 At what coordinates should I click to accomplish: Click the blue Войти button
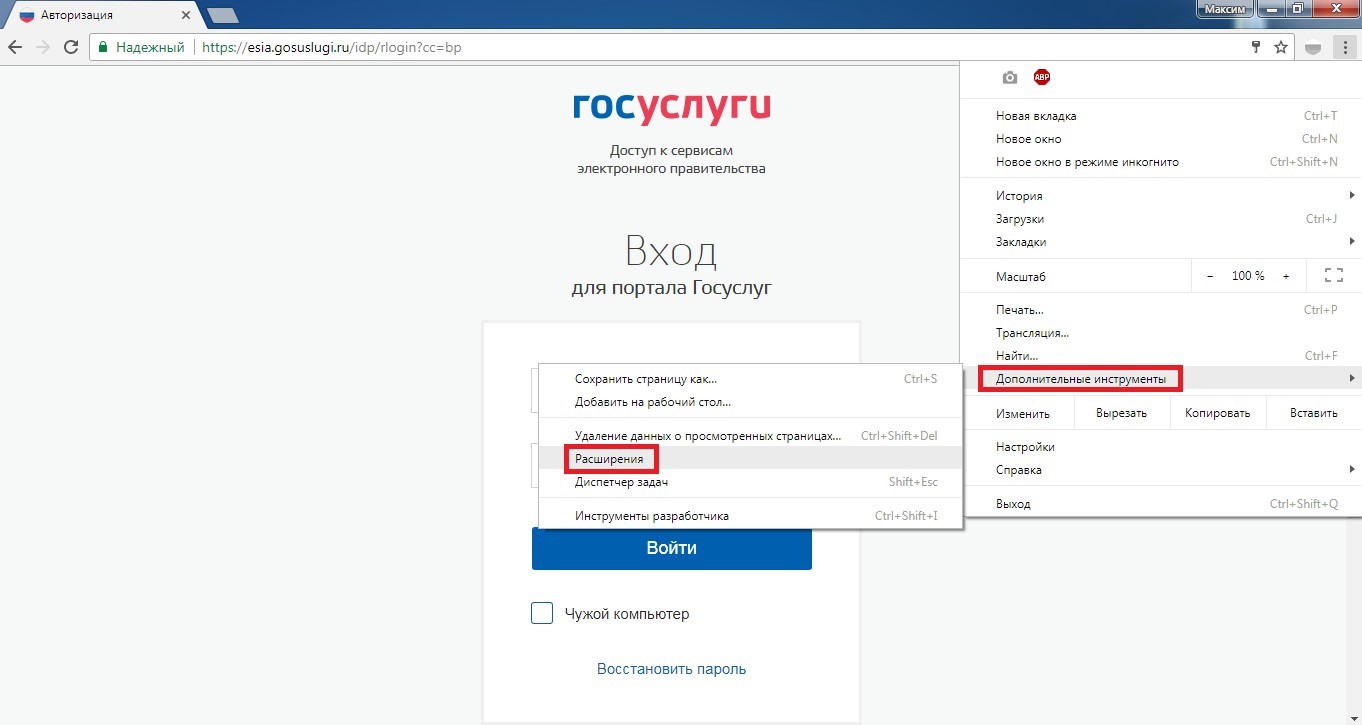tap(671, 548)
